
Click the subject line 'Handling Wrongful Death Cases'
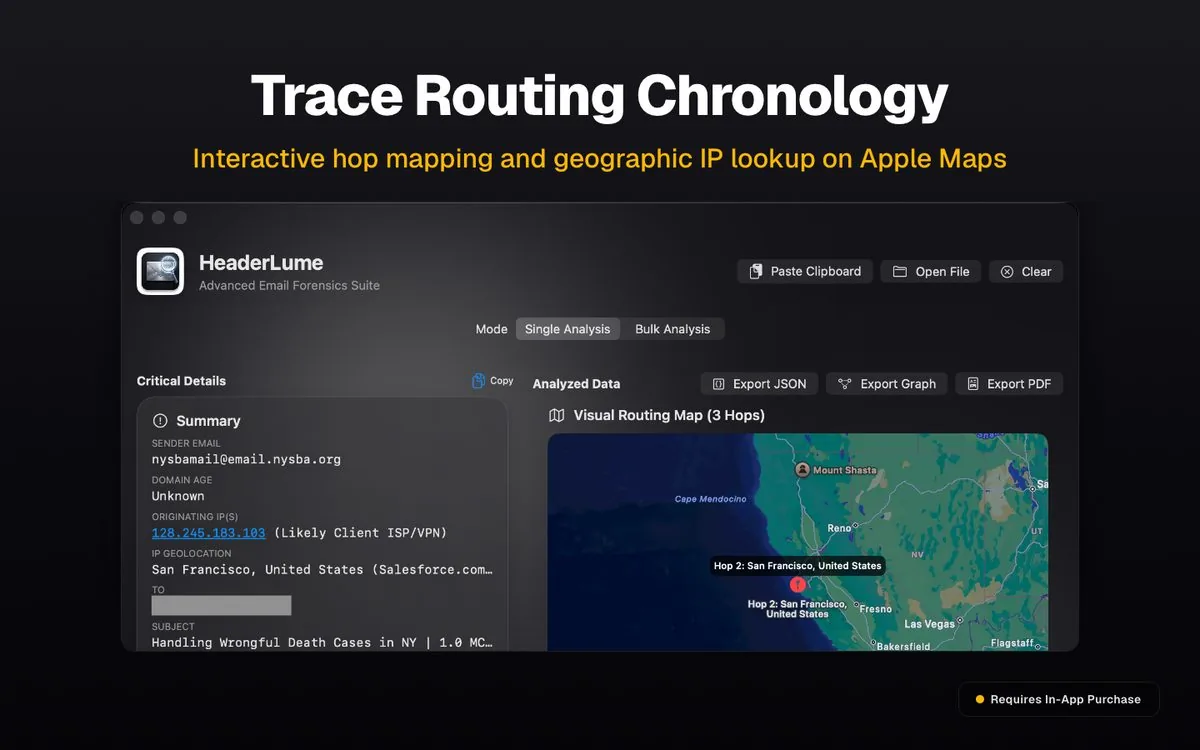[322, 643]
